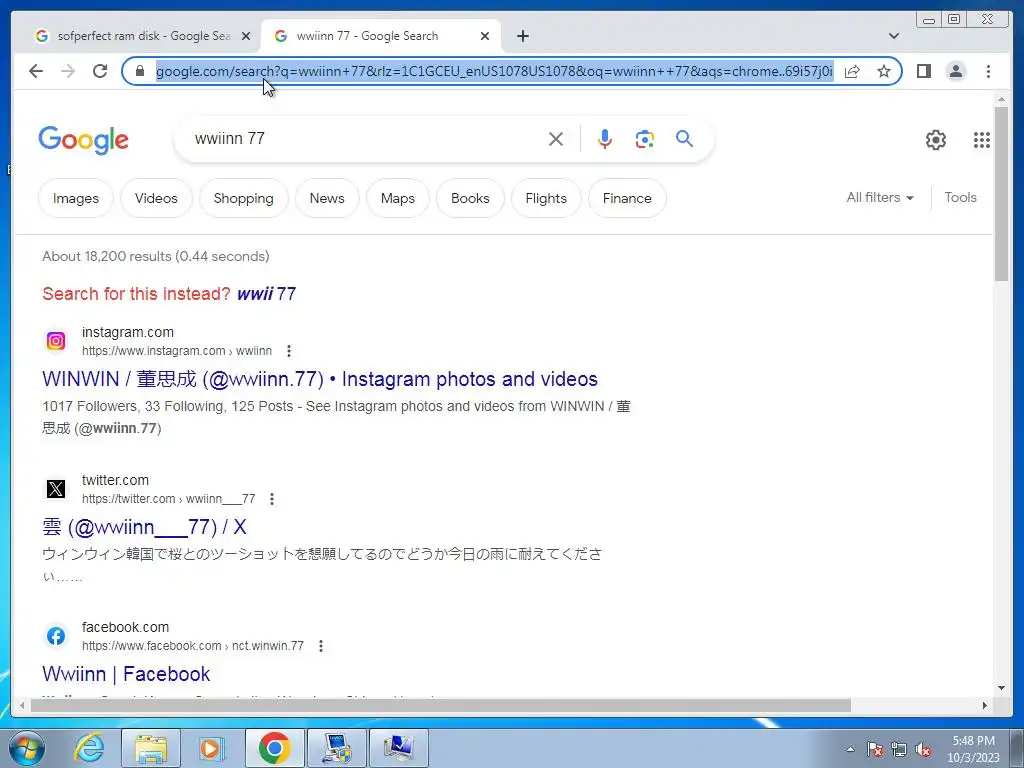The image size is (1024, 768).
Task: Open the Chrome three-dot menu
Action: (x=988, y=71)
